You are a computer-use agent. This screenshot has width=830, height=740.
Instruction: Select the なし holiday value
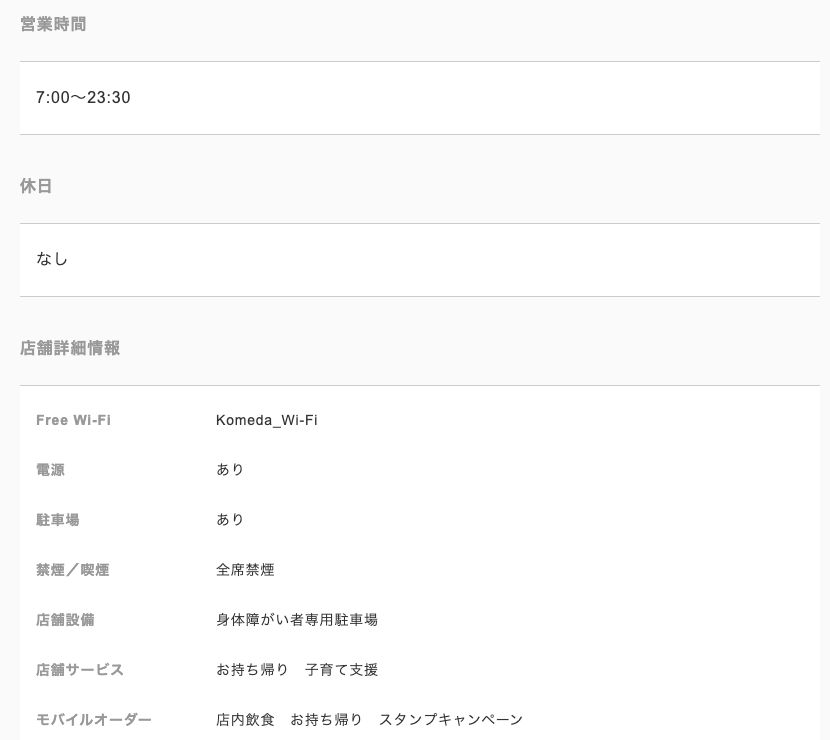[x=52, y=259]
